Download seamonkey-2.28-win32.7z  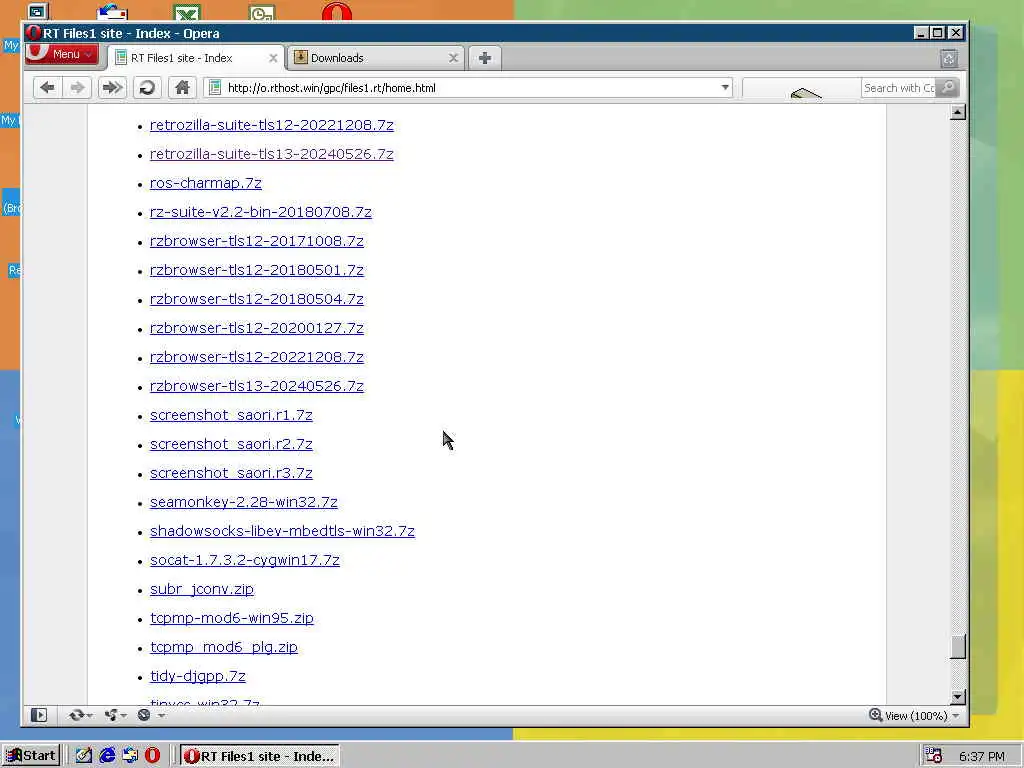[x=244, y=502]
